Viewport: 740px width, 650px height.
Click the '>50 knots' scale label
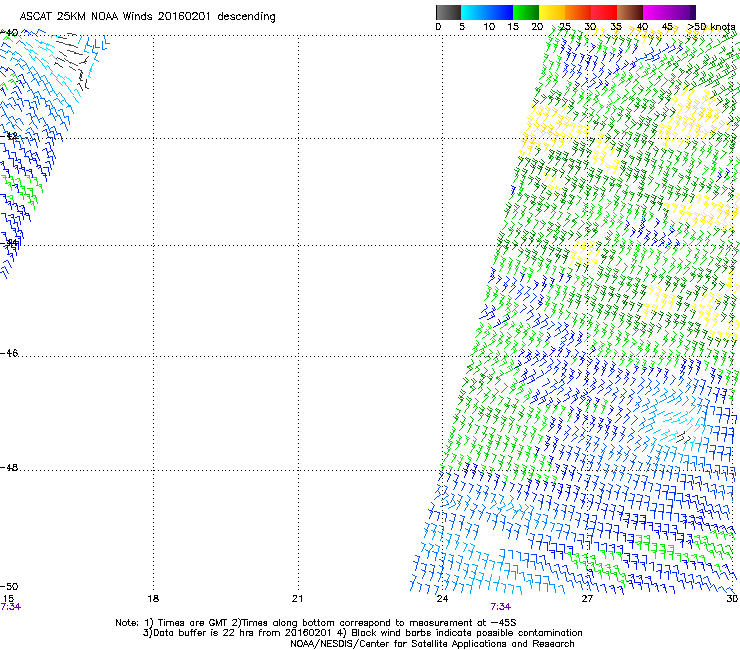point(711,27)
